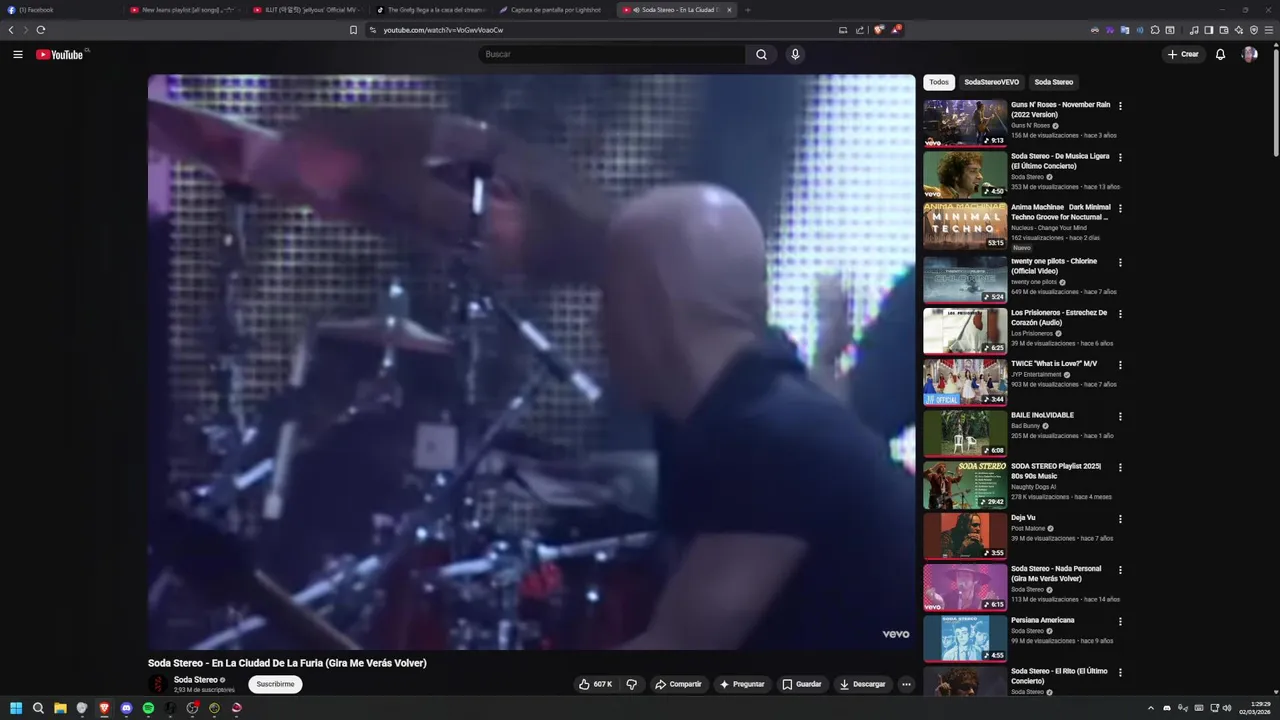Image resolution: width=1280 pixels, height=720 pixels.
Task: Click the Guardar save button
Action: [802, 684]
